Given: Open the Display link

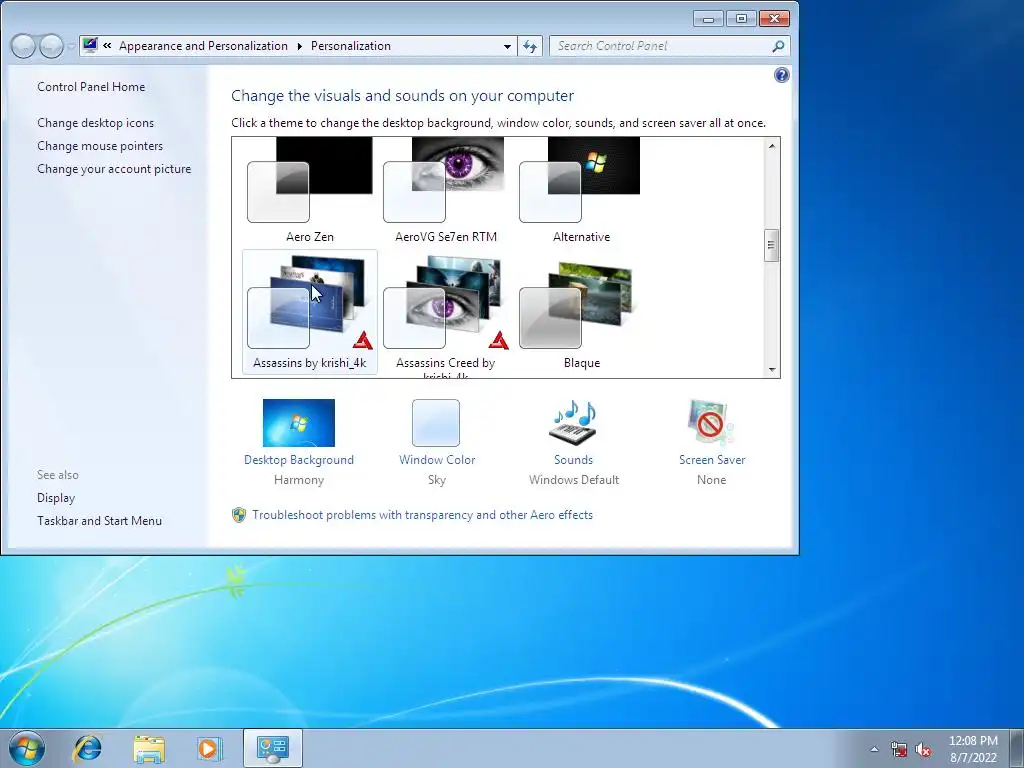Looking at the screenshot, I should pyautogui.click(x=56, y=498).
